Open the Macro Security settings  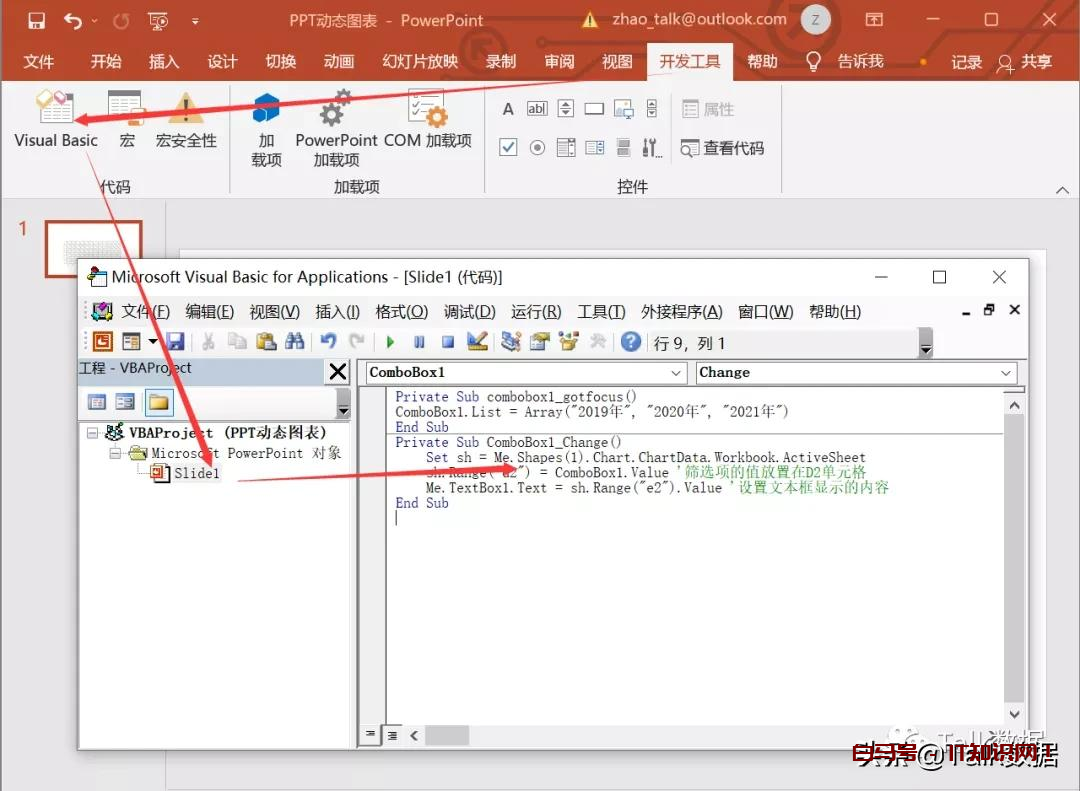(x=186, y=120)
